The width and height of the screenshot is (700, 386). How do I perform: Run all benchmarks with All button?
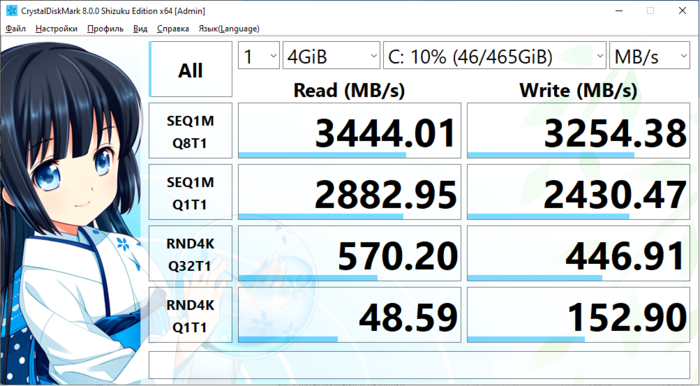click(x=191, y=69)
